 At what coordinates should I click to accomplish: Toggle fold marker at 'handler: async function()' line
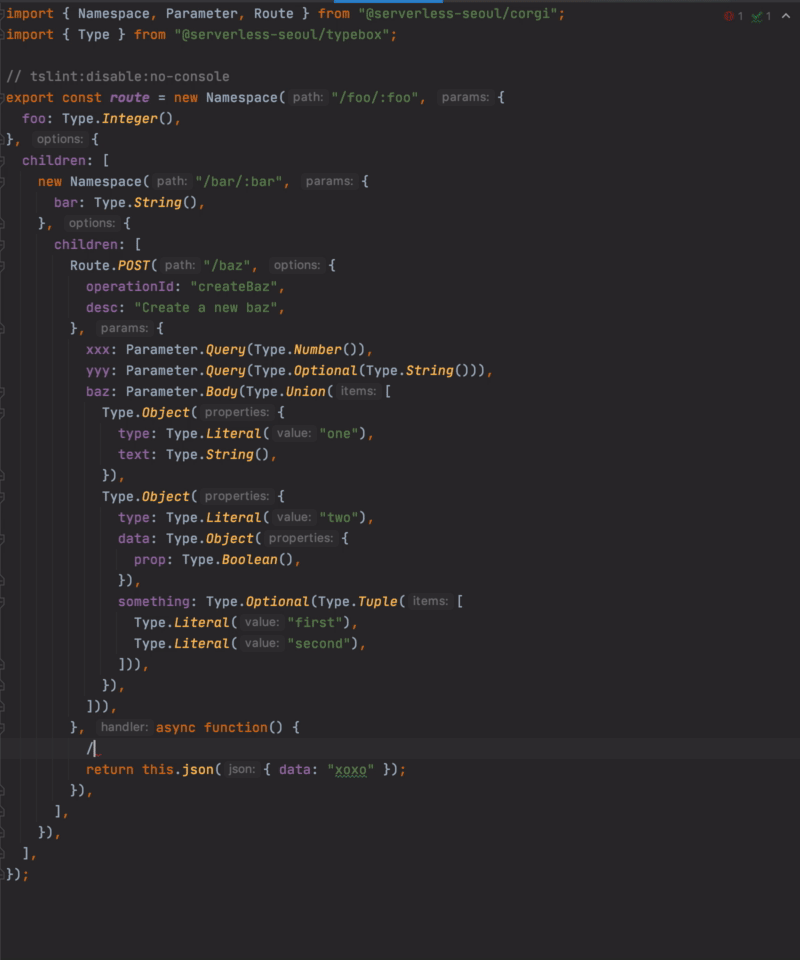[2, 728]
